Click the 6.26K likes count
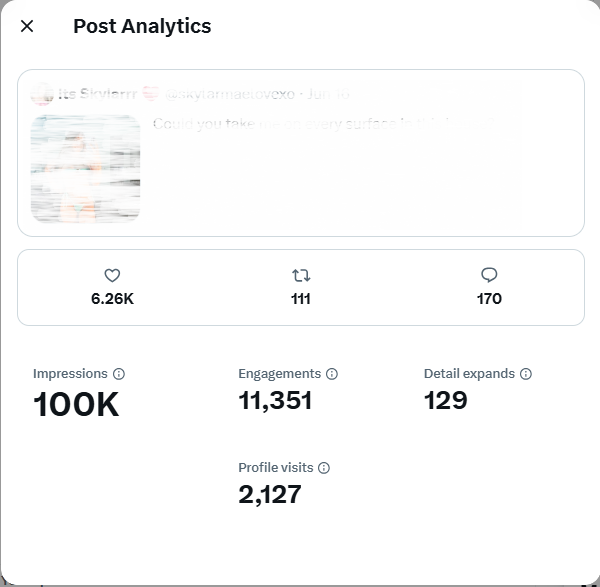Screen dimensions: 600x587 coord(112,299)
